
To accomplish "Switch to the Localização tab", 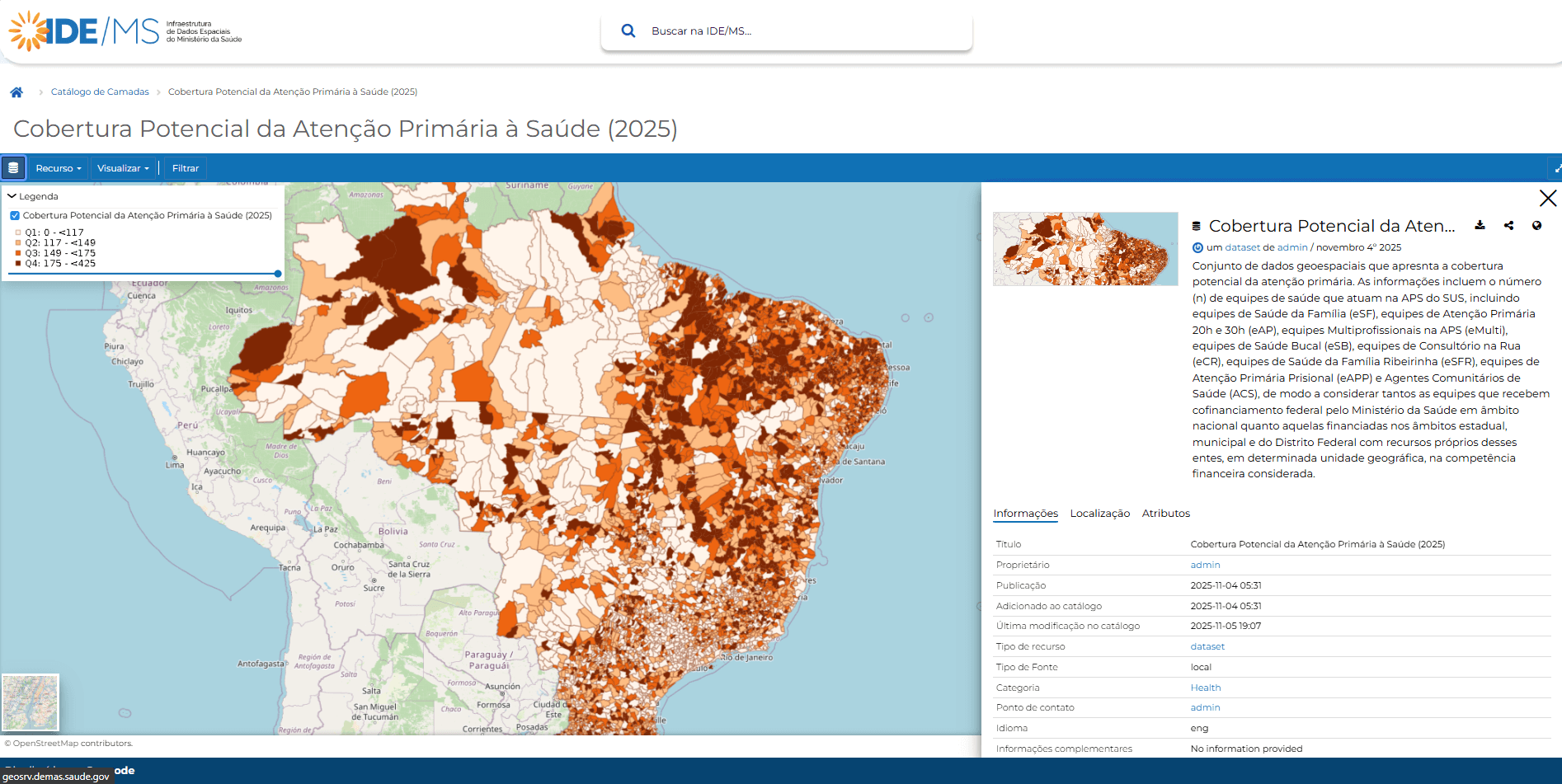I will click(x=1099, y=513).
